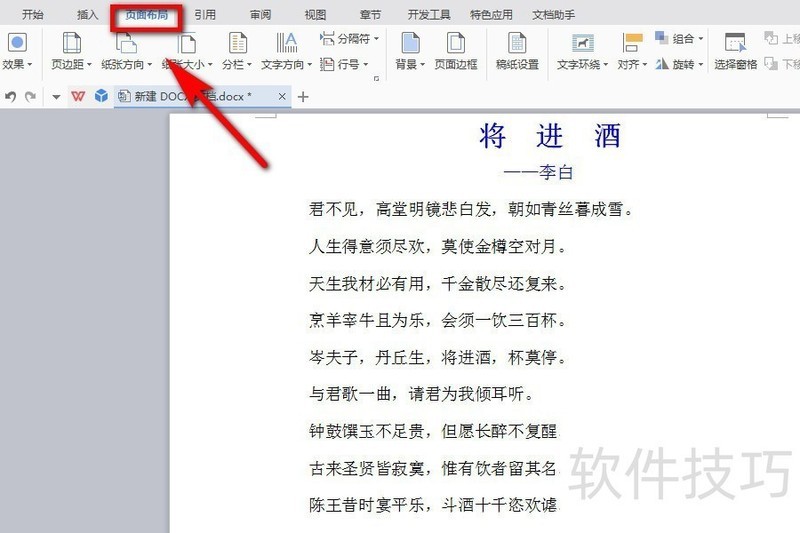Click the line 岑夫子，丹丘生

[366, 357]
